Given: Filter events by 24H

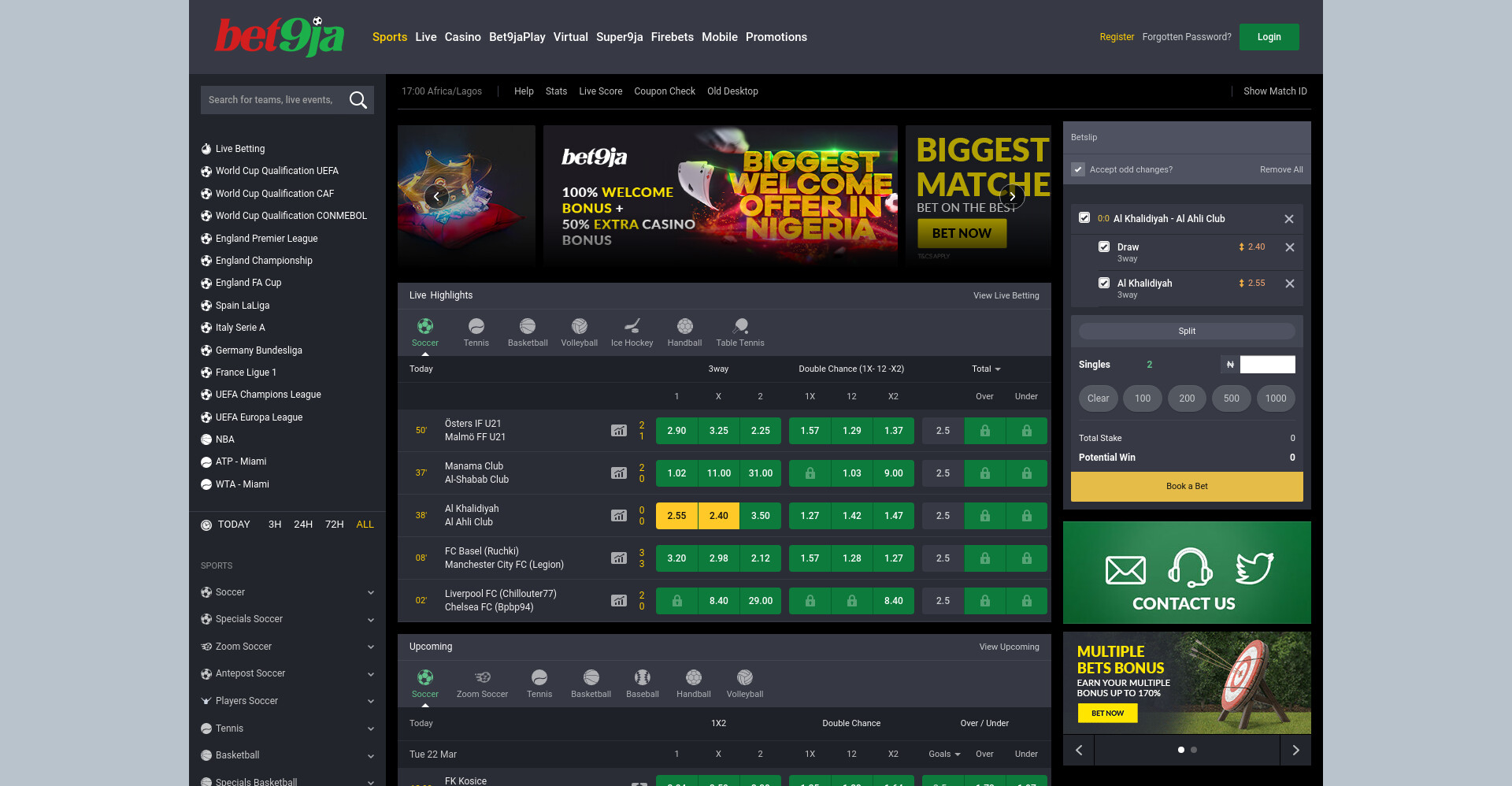Looking at the screenshot, I should (303, 525).
